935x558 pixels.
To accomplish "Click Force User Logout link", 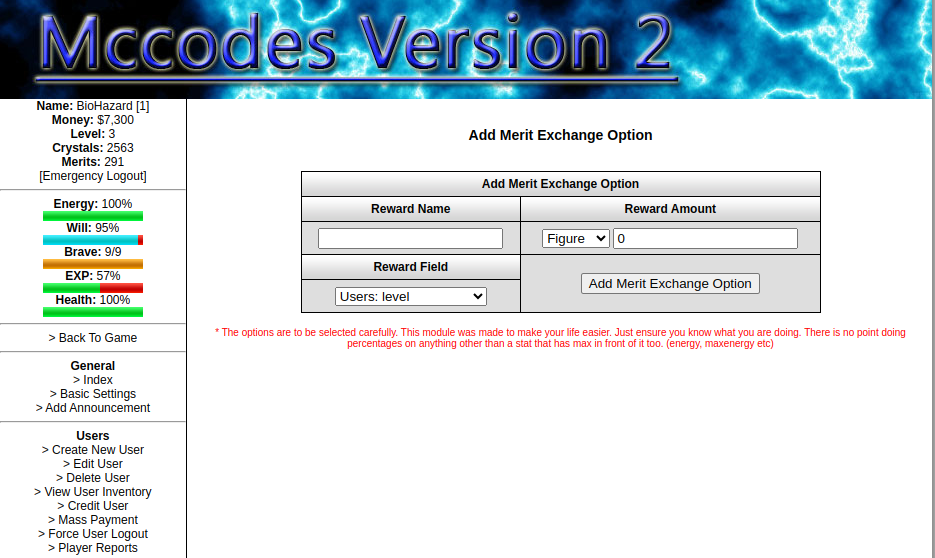I will 93,534.
